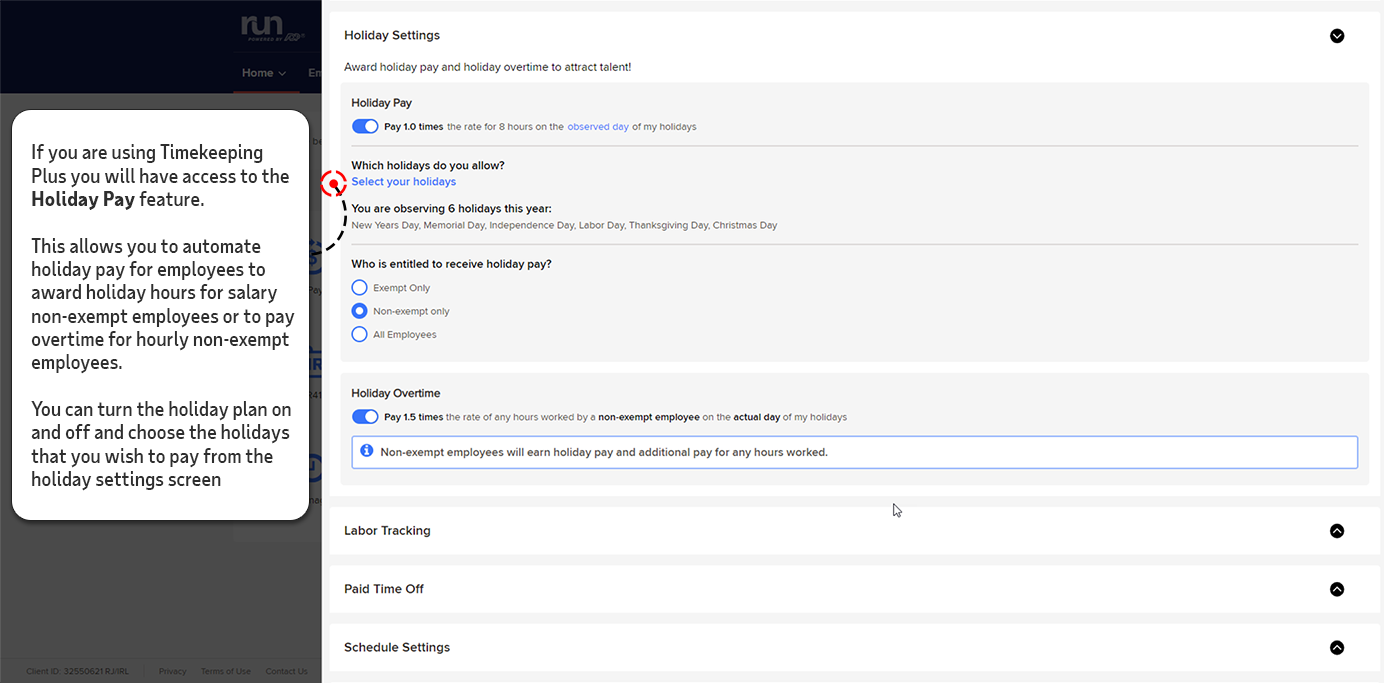Select the Exempt Only radio button
The width and height of the screenshot is (1384, 683).
pyautogui.click(x=359, y=287)
